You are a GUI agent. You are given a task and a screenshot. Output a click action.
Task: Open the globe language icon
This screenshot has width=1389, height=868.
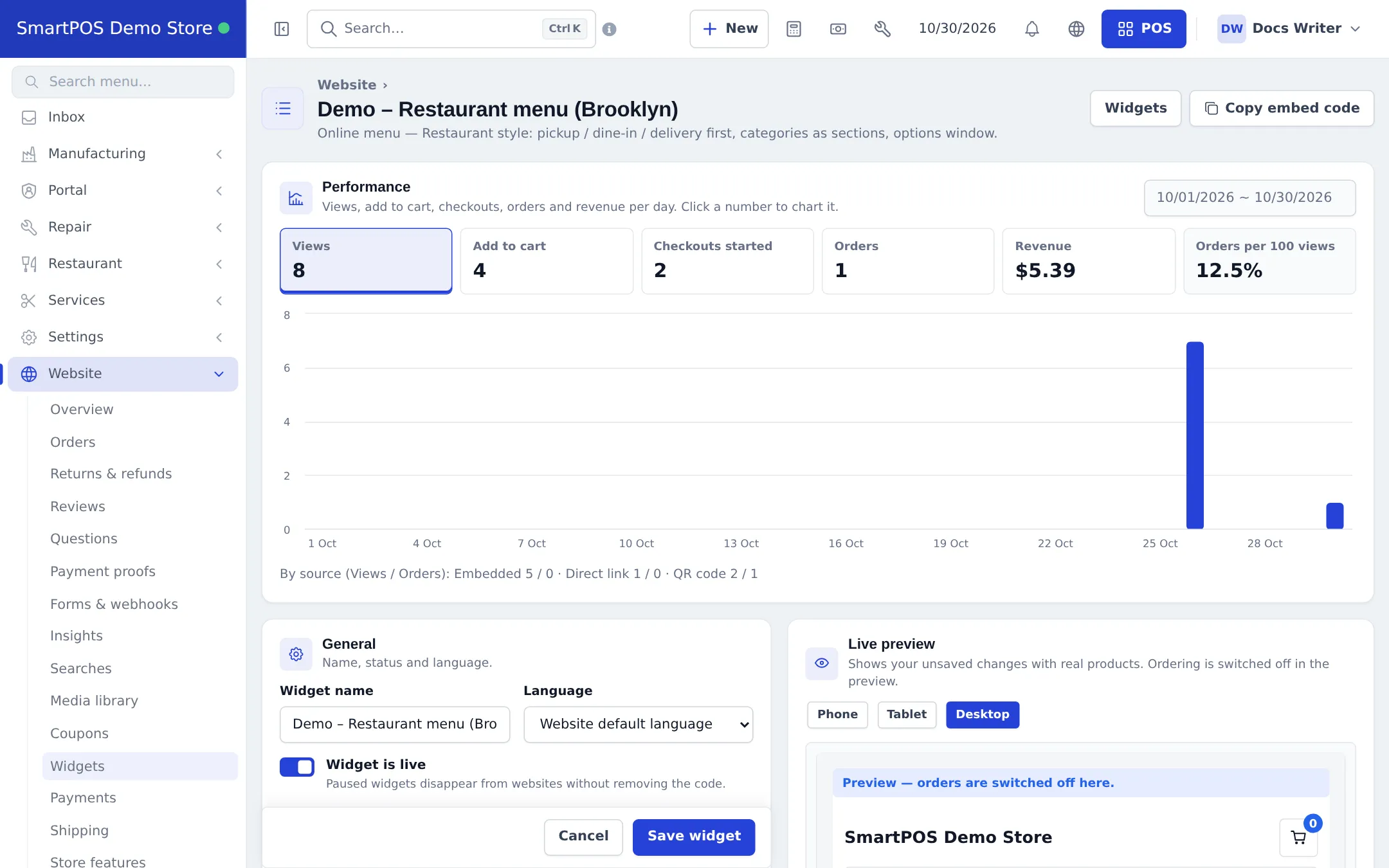tap(1076, 29)
